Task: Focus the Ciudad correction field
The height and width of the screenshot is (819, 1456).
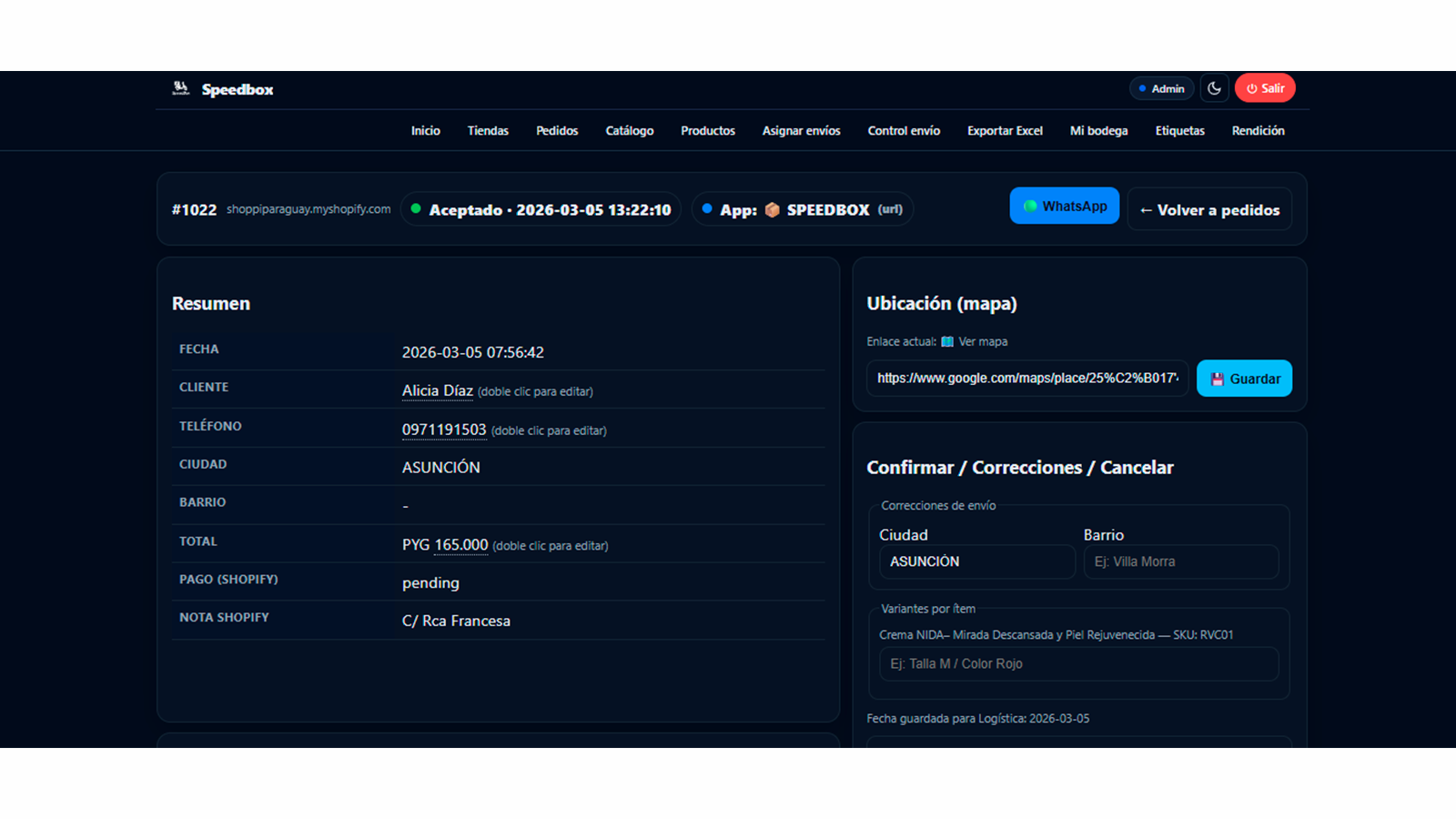Action: point(976,561)
